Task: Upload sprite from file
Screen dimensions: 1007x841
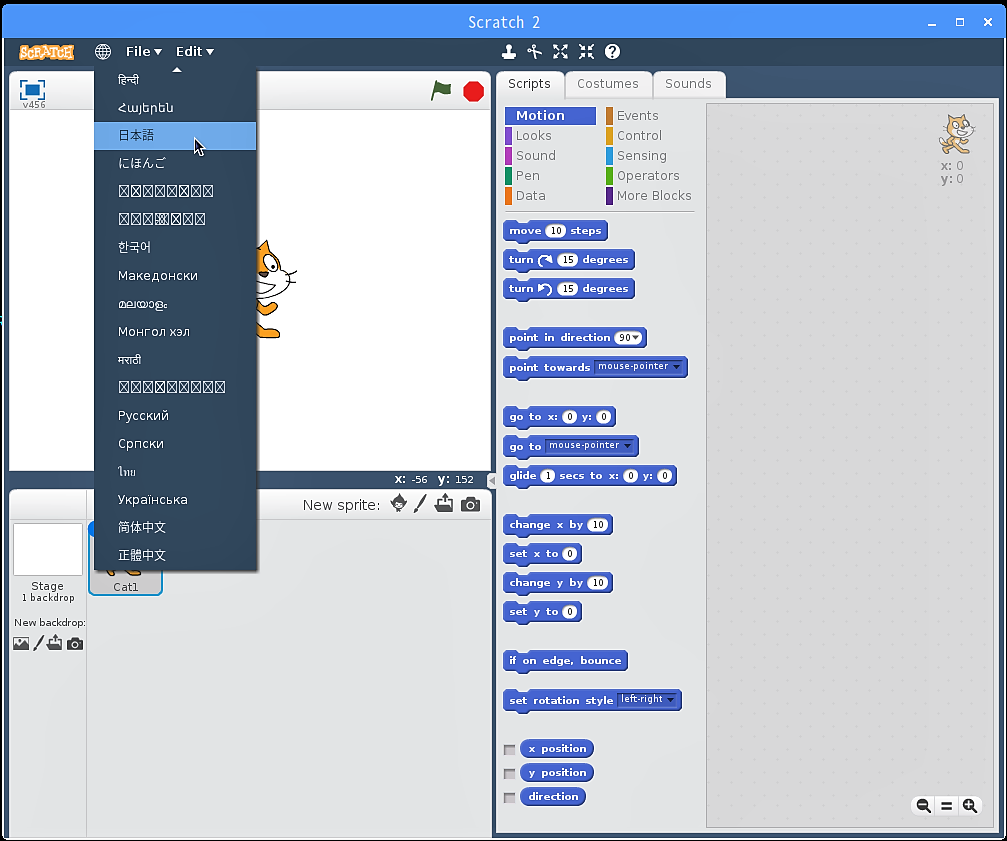Action: (x=444, y=504)
